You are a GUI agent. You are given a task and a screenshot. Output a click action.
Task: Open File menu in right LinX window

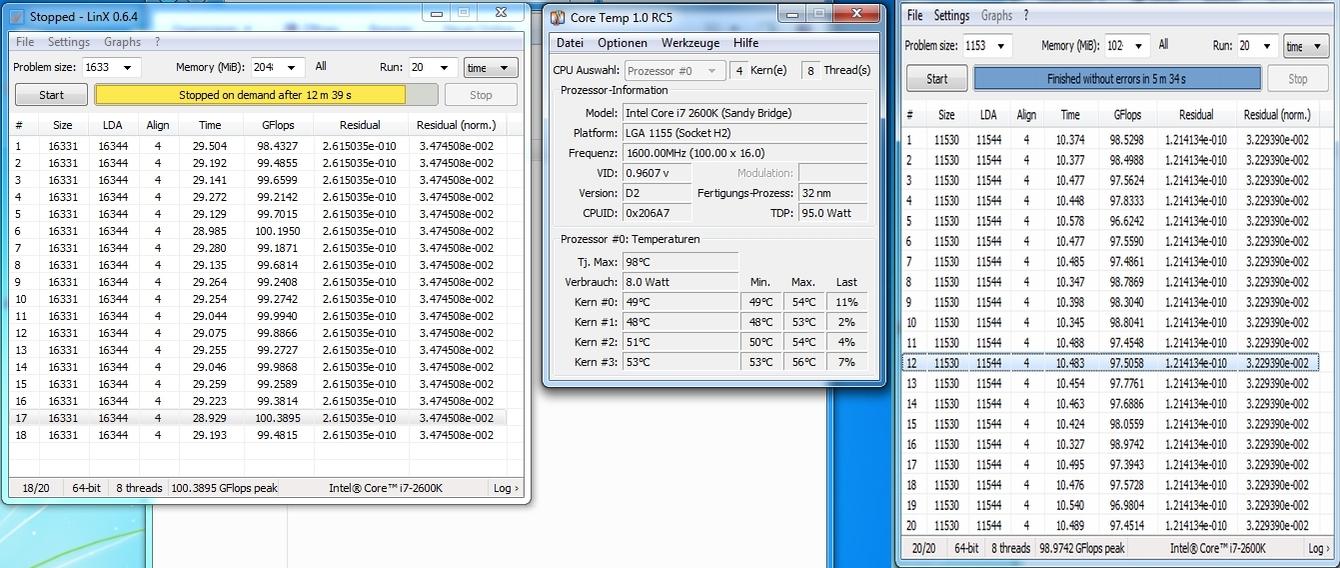[914, 16]
